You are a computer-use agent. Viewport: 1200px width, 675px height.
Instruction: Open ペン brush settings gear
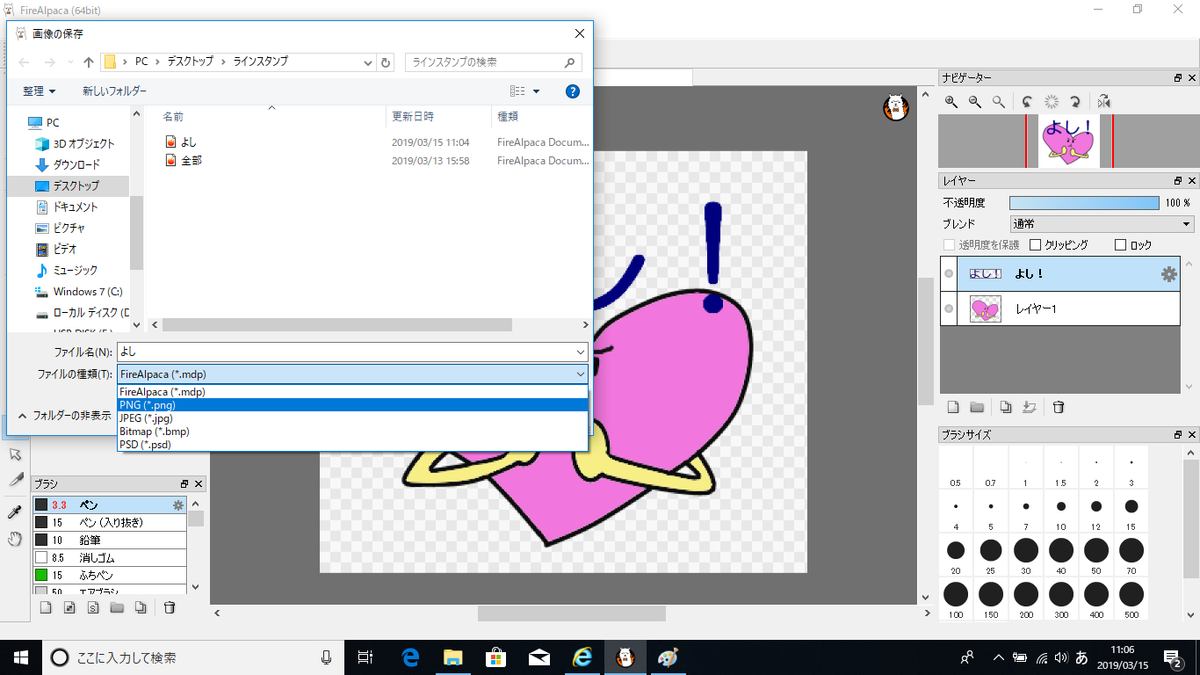(x=178, y=505)
